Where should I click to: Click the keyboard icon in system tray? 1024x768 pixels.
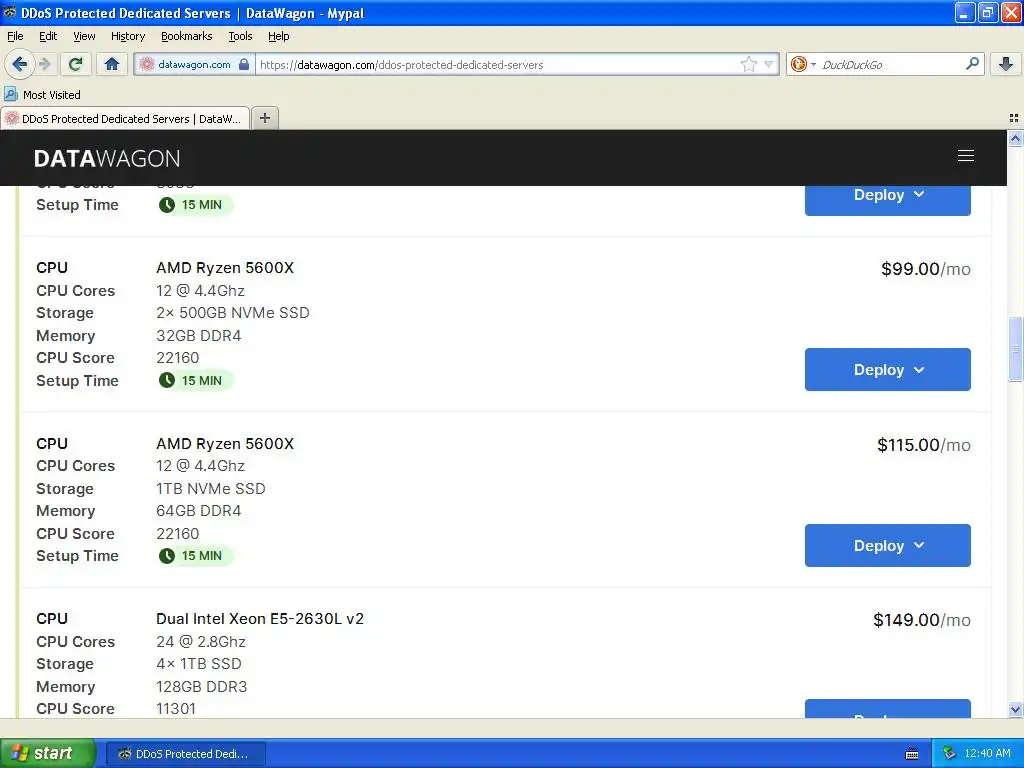tap(912, 754)
